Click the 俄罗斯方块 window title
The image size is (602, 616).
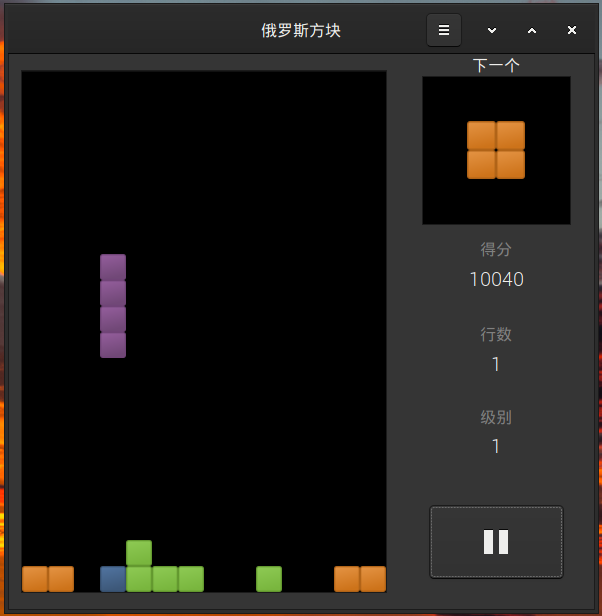click(x=301, y=30)
